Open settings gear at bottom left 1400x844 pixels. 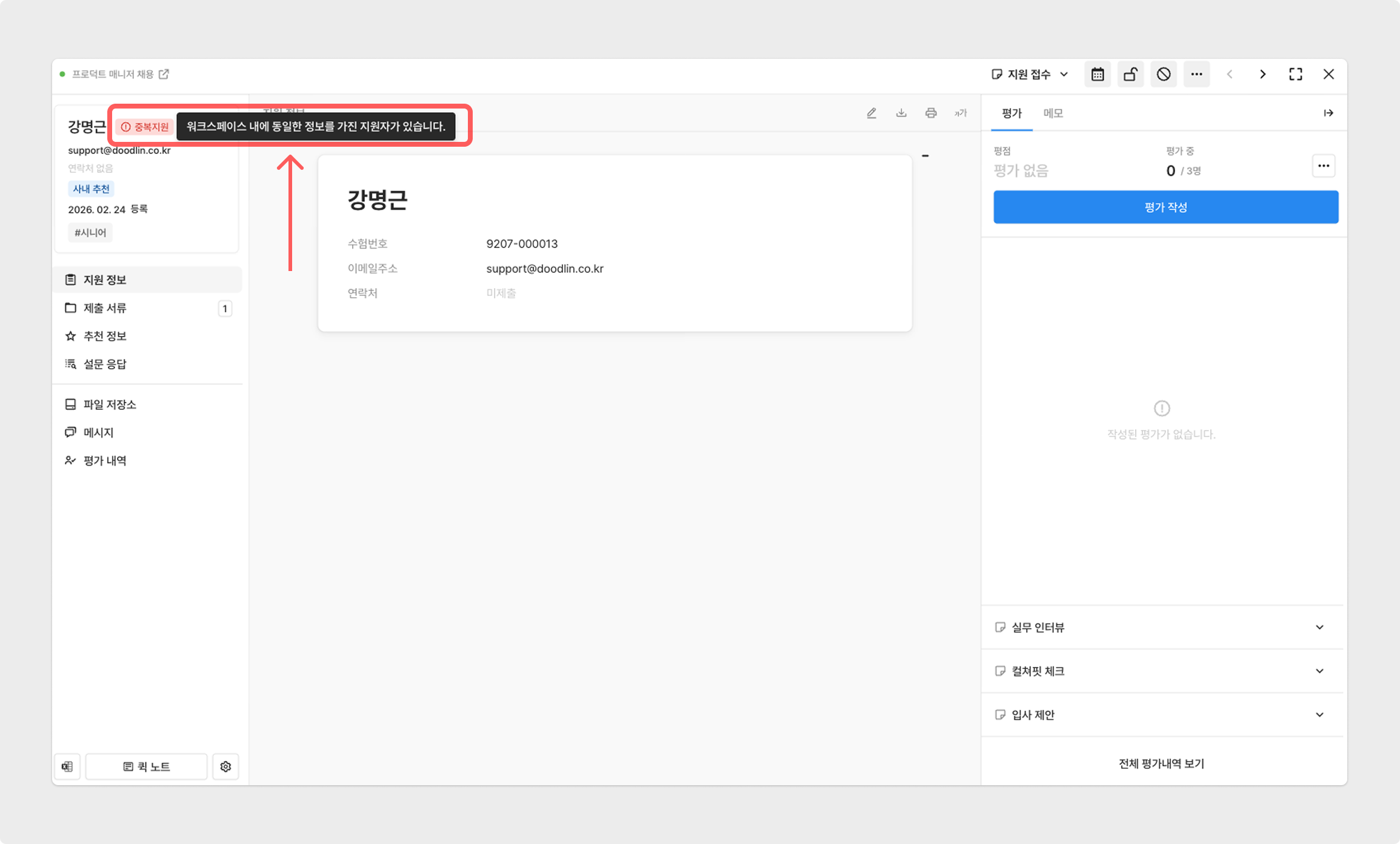click(x=225, y=766)
